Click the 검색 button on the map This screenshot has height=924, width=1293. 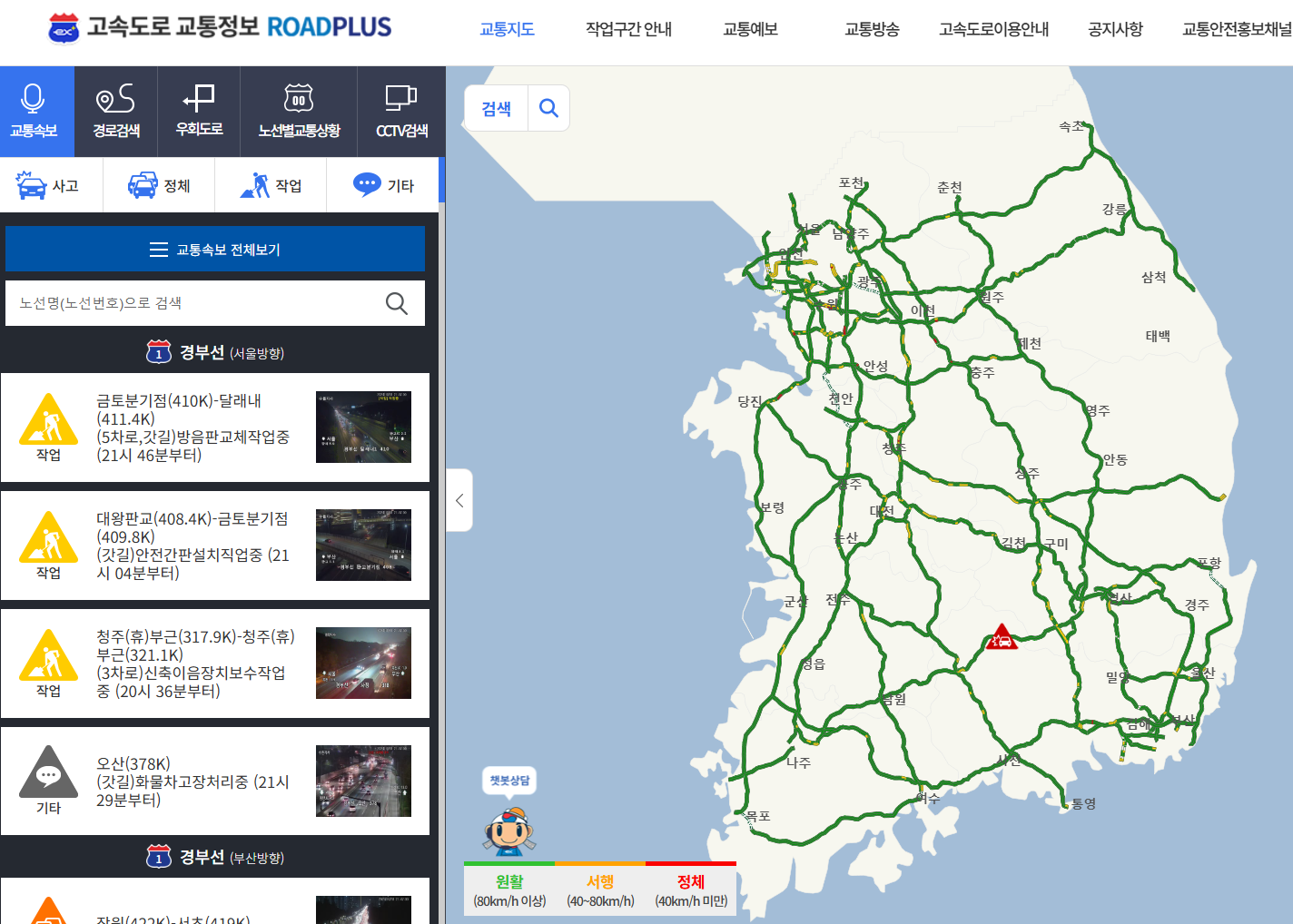(x=496, y=109)
